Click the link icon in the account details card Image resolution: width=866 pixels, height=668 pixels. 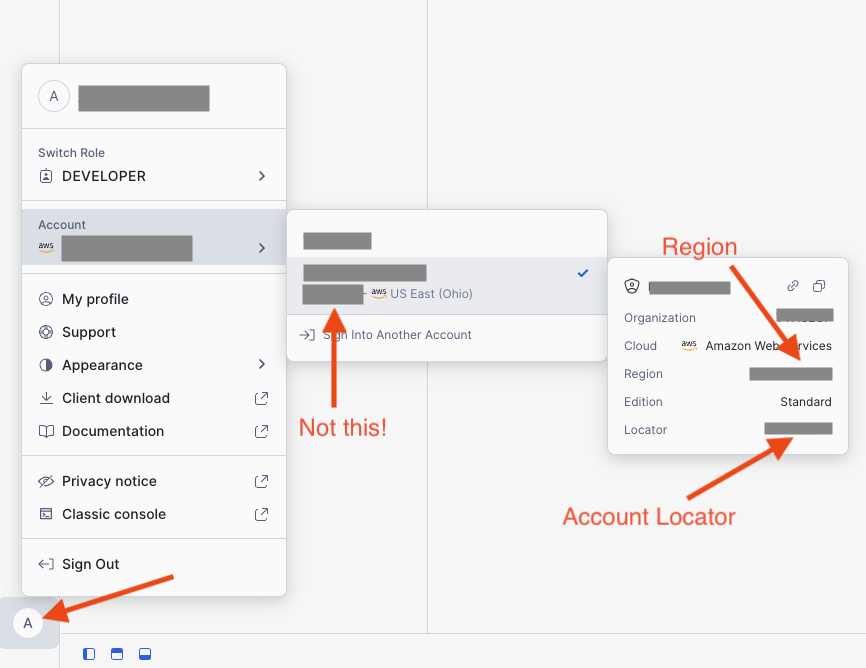792,285
